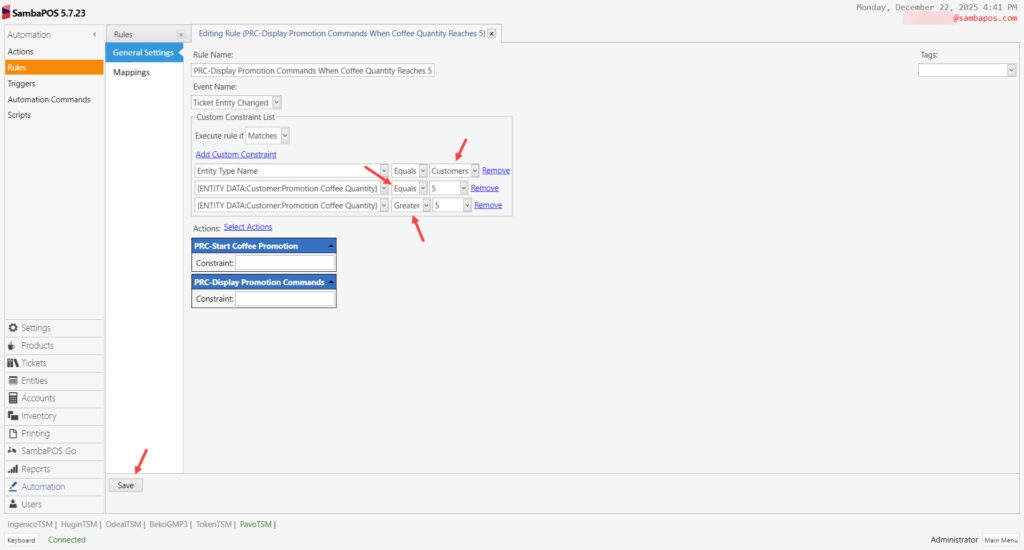Click the Add Custom Constraint link
This screenshot has height=550, width=1024.
[236, 154]
